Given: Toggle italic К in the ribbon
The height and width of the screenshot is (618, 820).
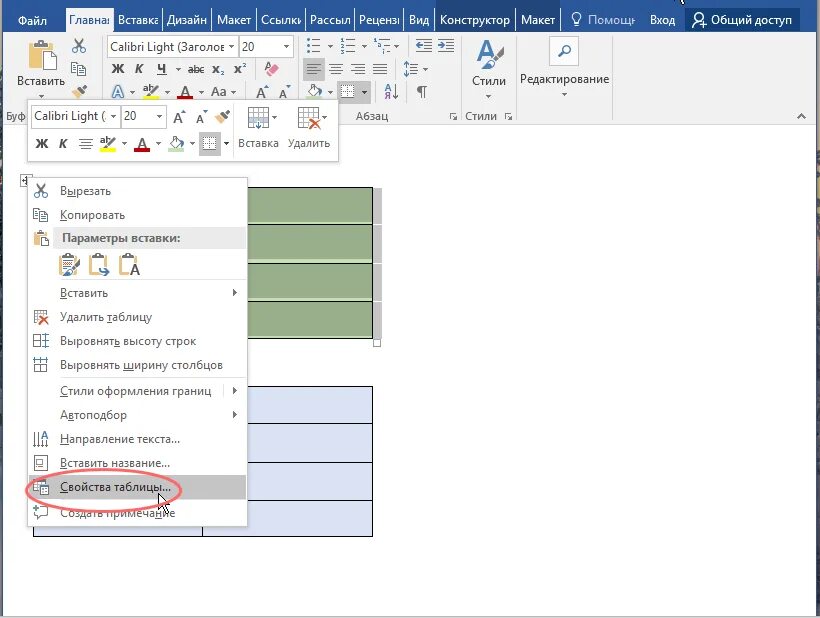Looking at the screenshot, I should click(x=139, y=69).
